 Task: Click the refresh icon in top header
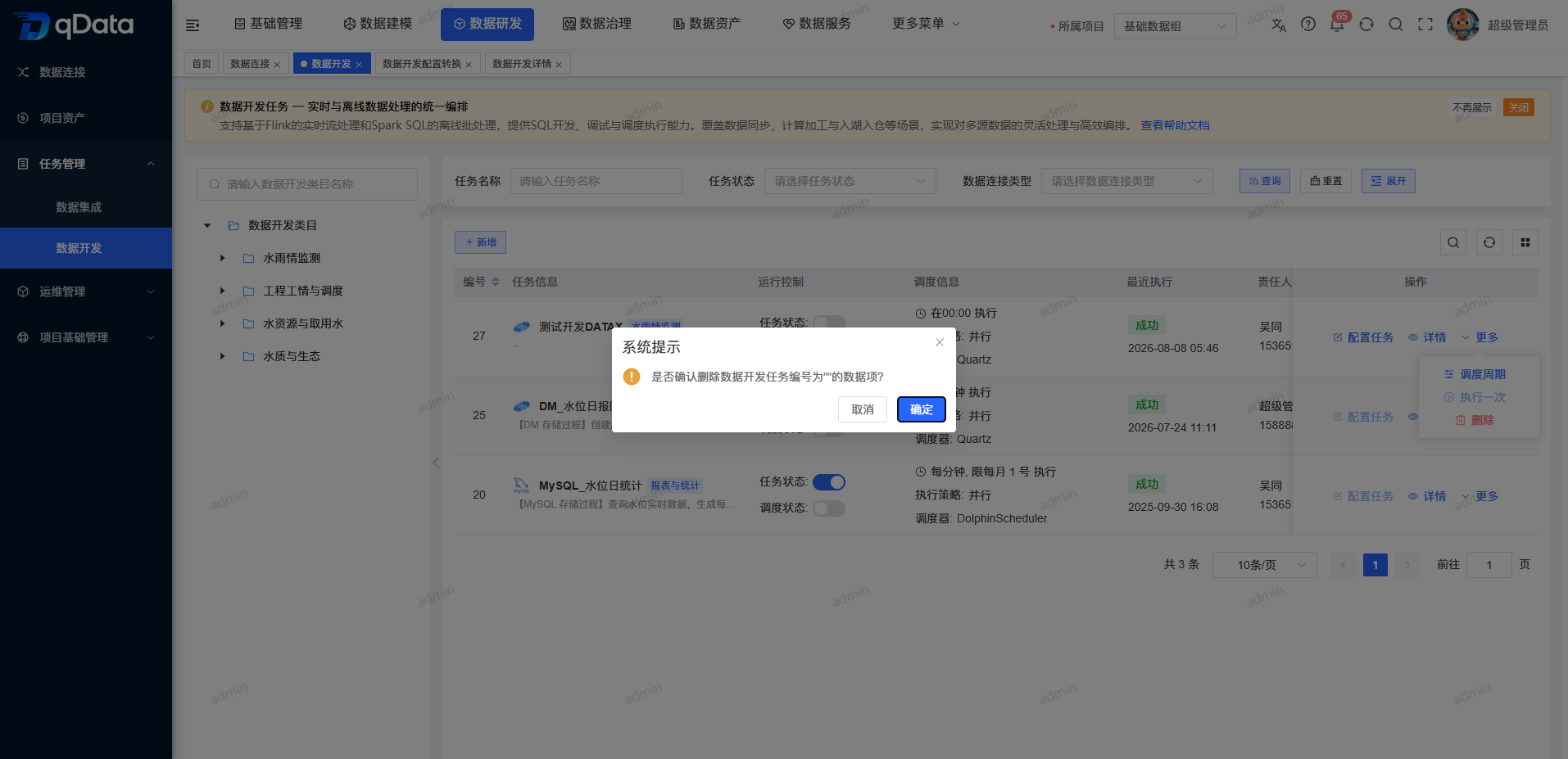pos(1366,25)
